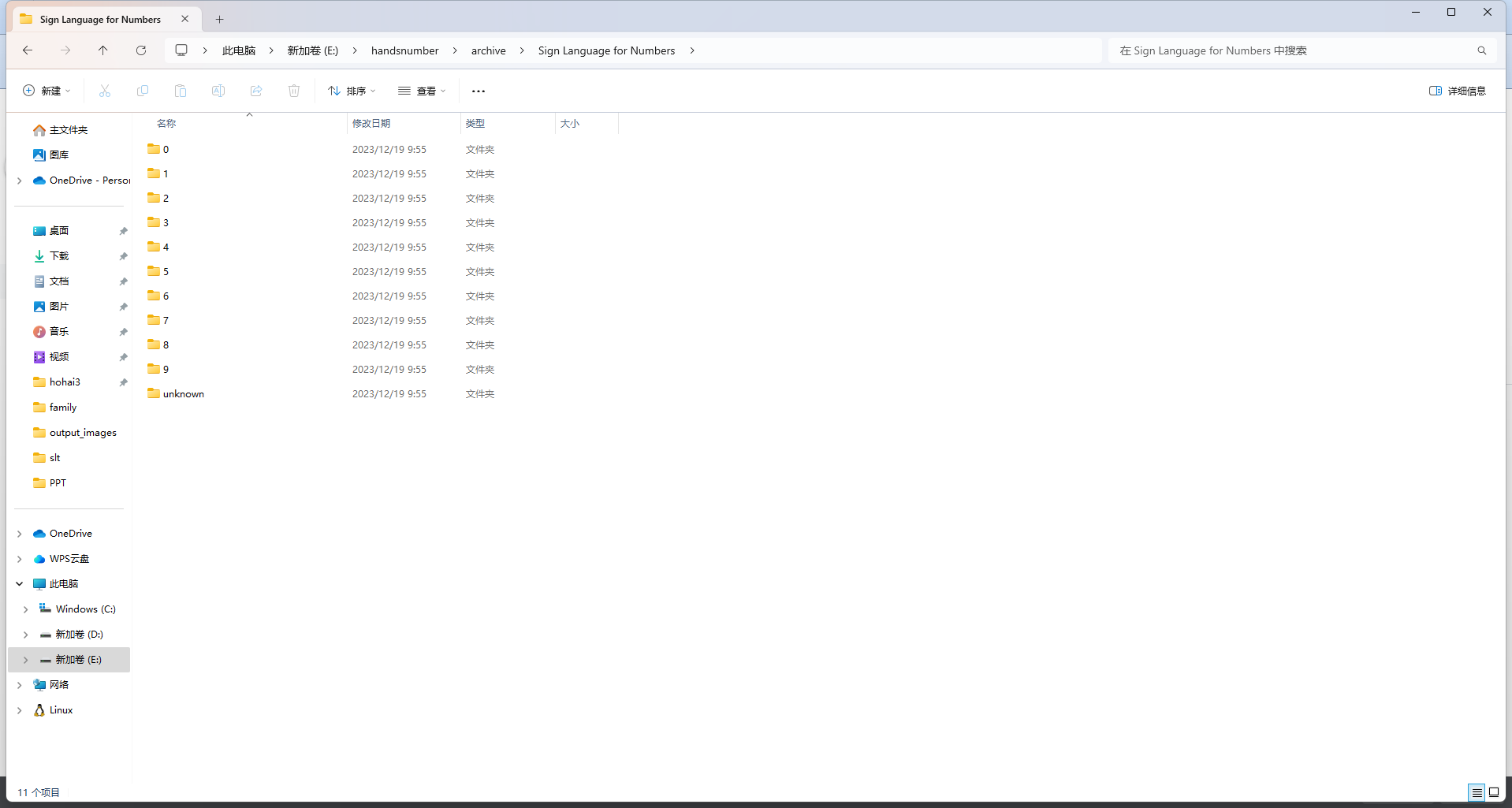Select folder 0 icon in file list
This screenshot has height=808, width=1512.
coord(154,149)
